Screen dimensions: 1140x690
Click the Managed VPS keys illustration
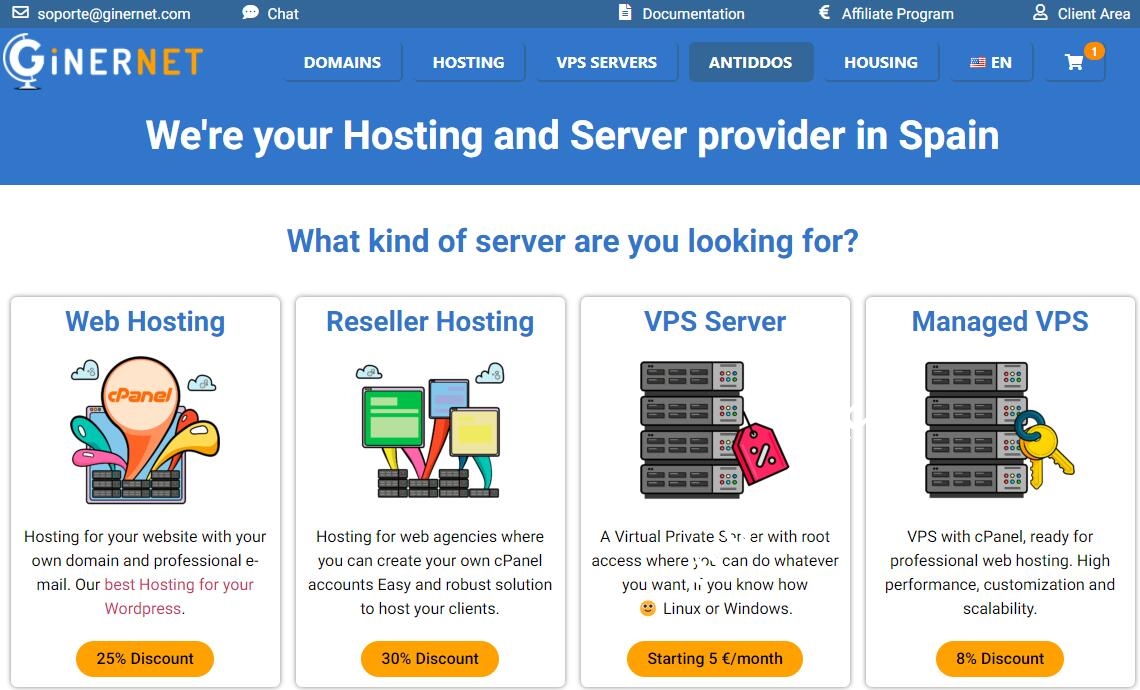[1000, 429]
